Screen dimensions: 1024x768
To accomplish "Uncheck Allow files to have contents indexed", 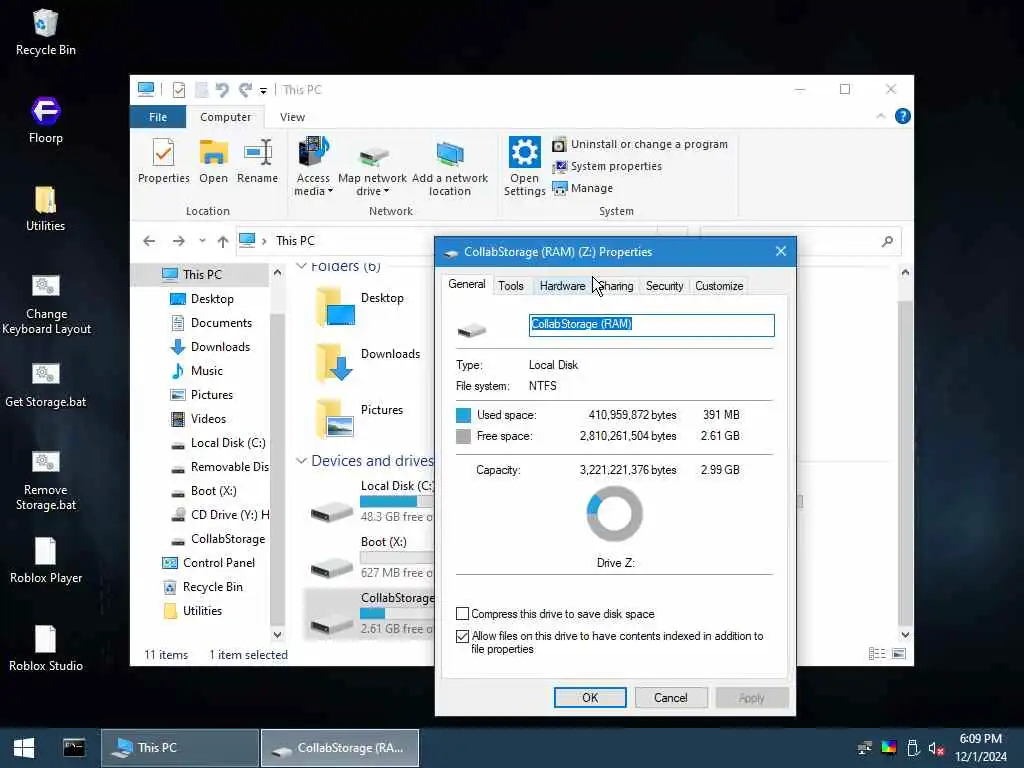I will pos(462,636).
